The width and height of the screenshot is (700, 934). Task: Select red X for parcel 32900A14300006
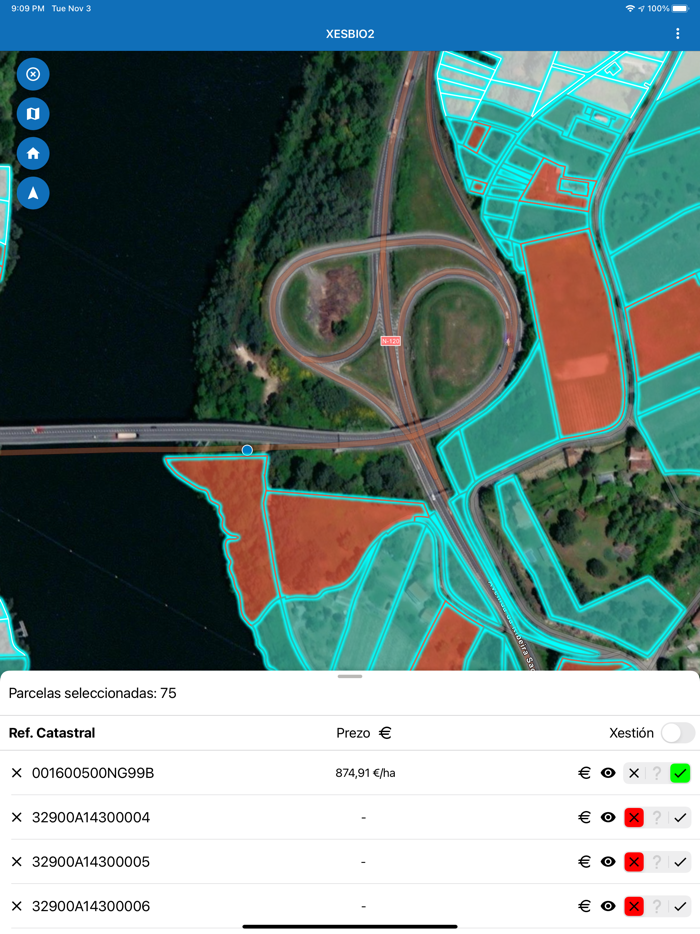coord(634,906)
